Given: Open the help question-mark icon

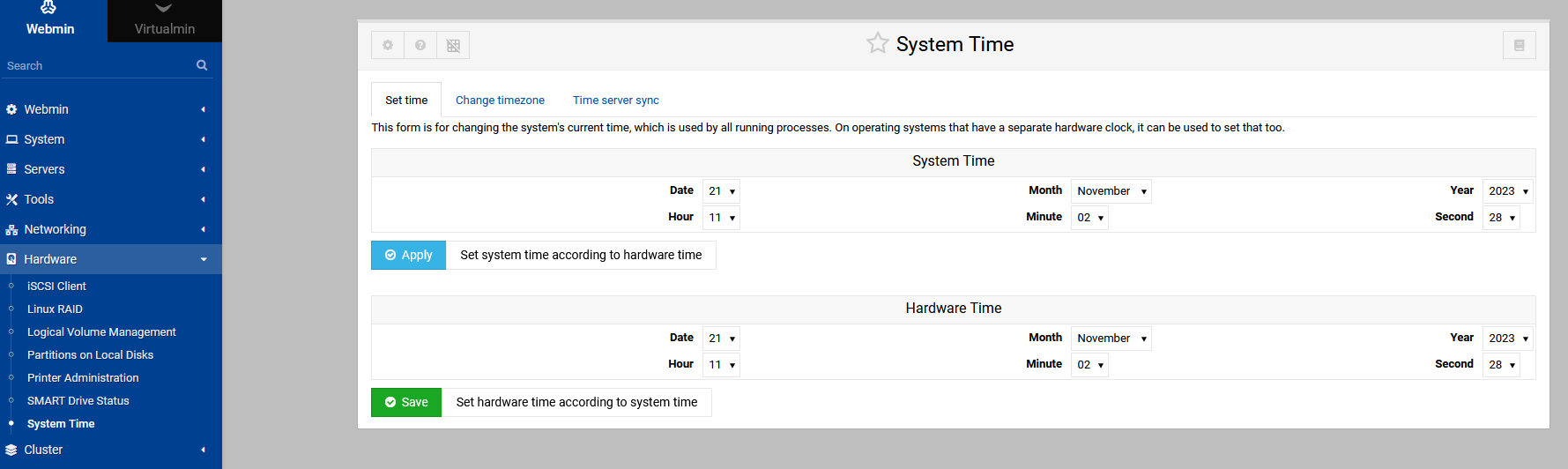Looking at the screenshot, I should tap(420, 45).
